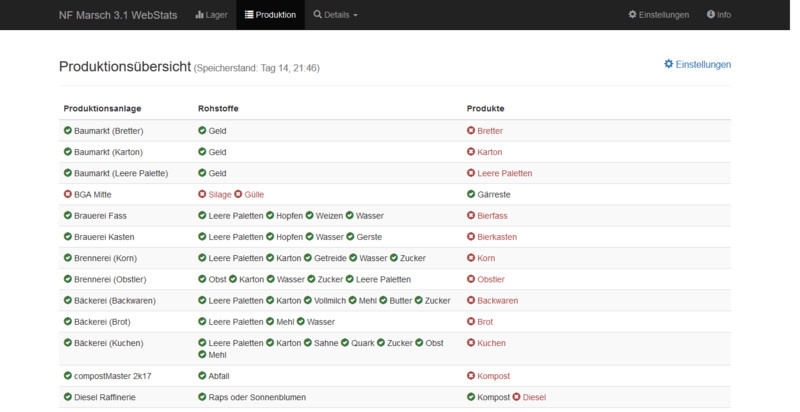Open the Kuchen product link
800x412 pixels.
[x=491, y=343]
